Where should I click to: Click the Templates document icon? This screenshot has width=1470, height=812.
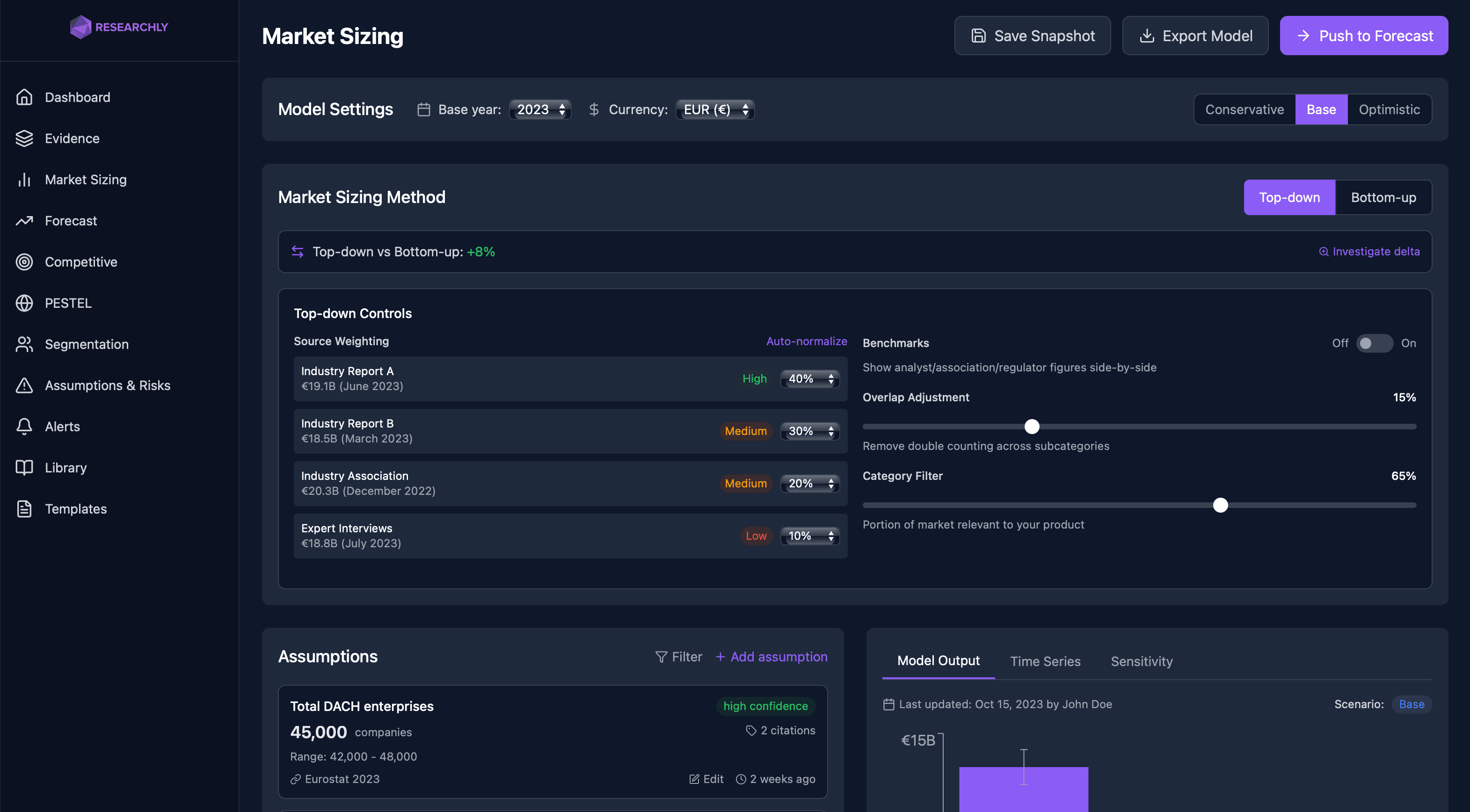point(24,508)
